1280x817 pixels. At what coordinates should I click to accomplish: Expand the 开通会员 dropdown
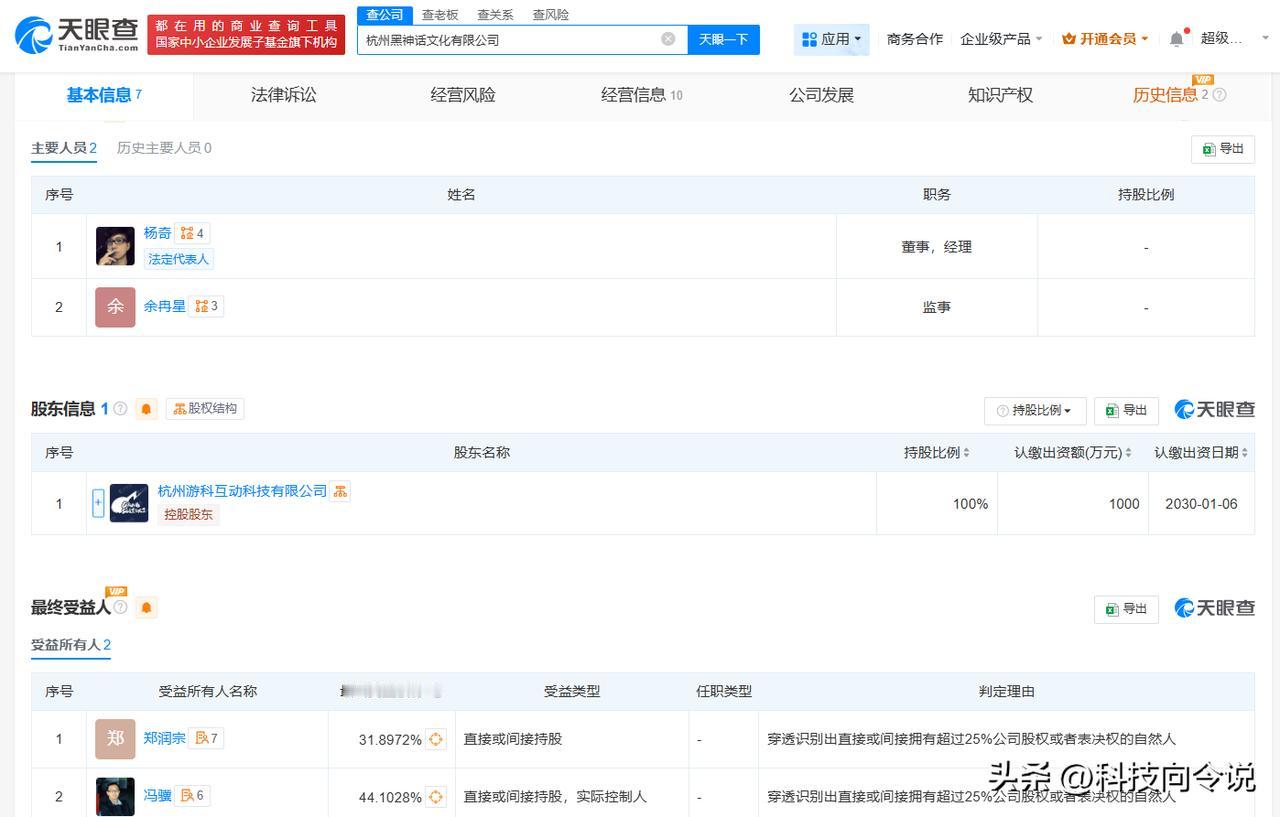point(1105,39)
